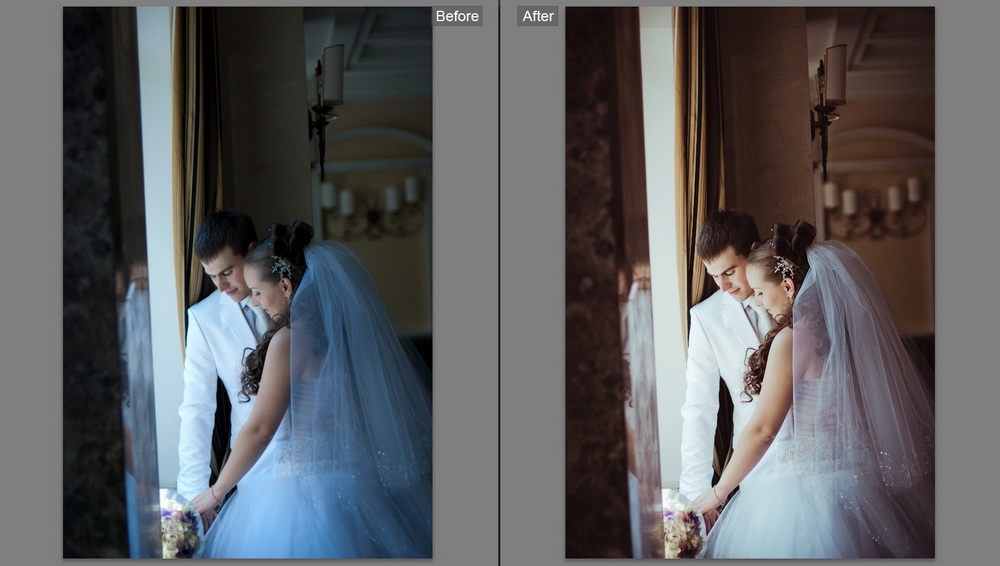
Task: Select the Before photo preview
Action: (247, 283)
